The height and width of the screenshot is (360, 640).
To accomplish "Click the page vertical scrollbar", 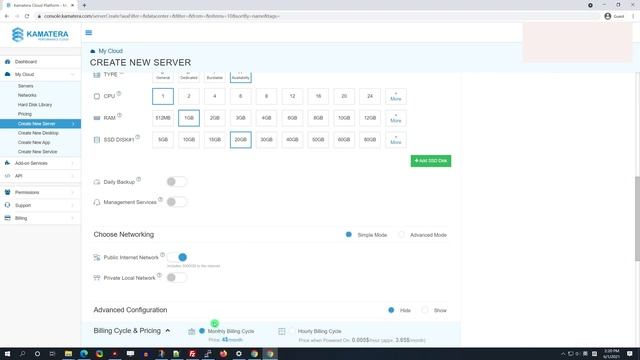I will click(637, 218).
